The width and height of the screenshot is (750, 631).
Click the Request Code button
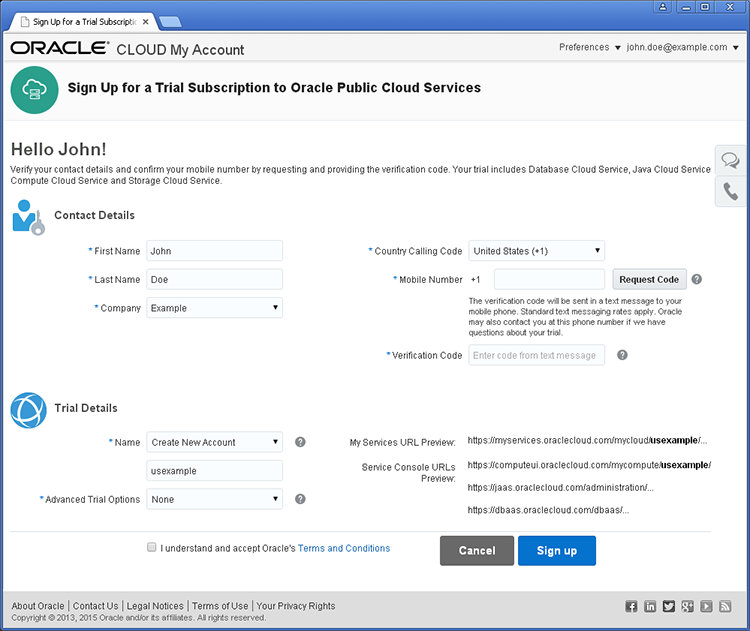(649, 279)
